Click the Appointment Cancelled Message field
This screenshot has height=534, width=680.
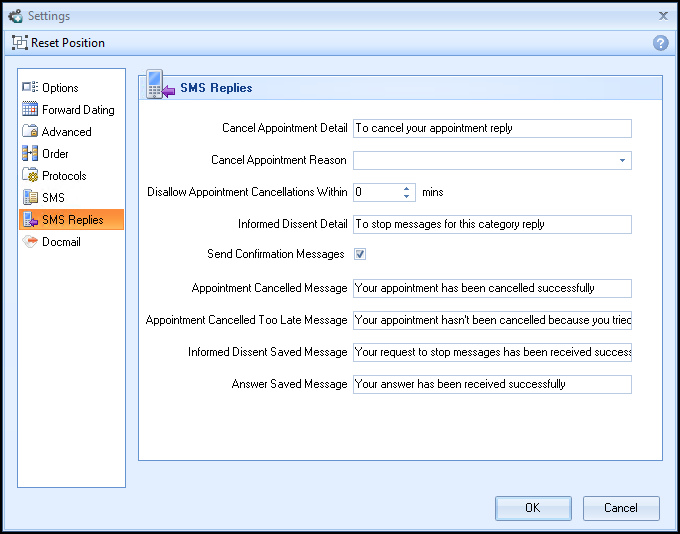point(492,288)
